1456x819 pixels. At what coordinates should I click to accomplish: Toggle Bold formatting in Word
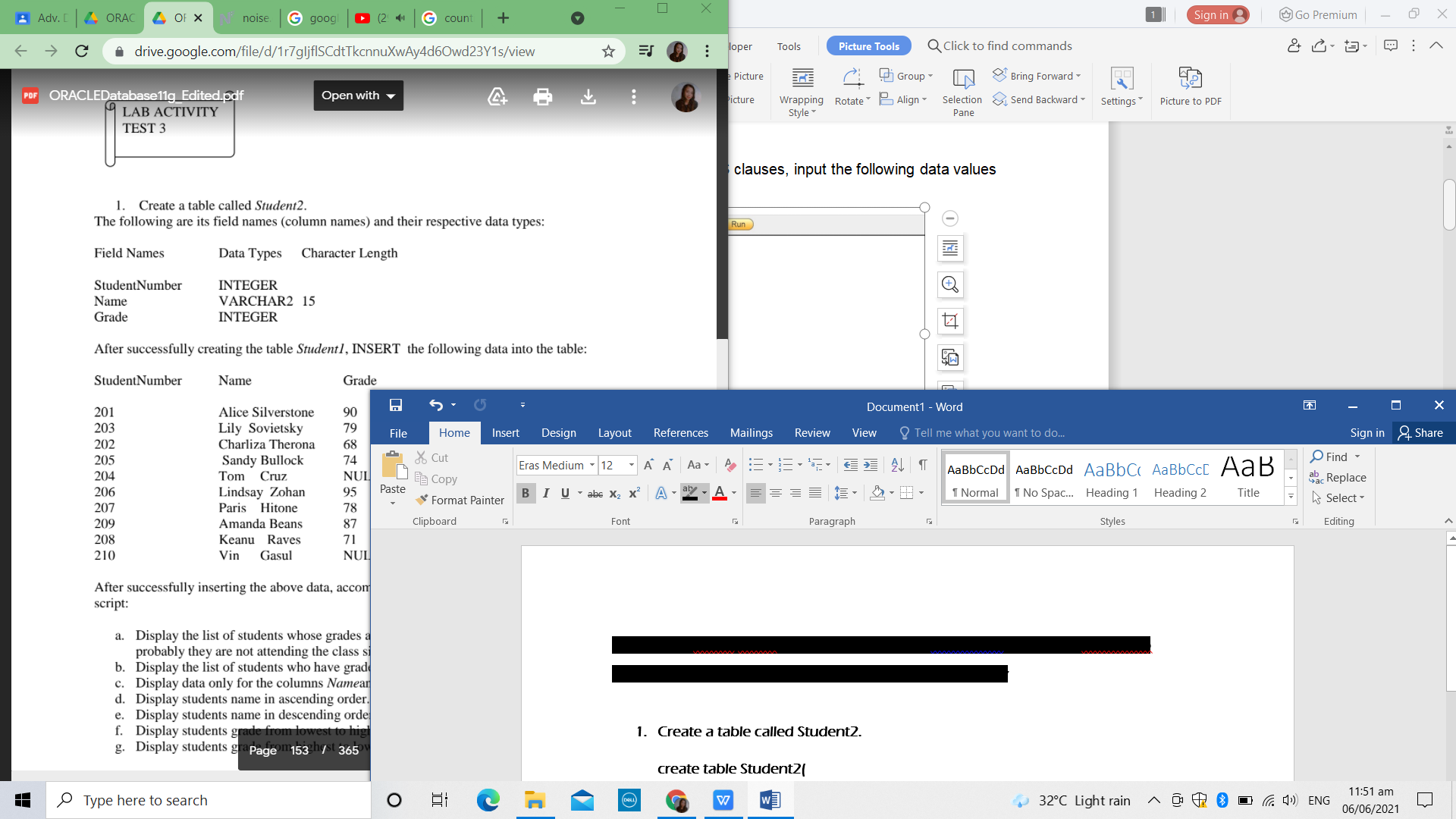(x=526, y=493)
